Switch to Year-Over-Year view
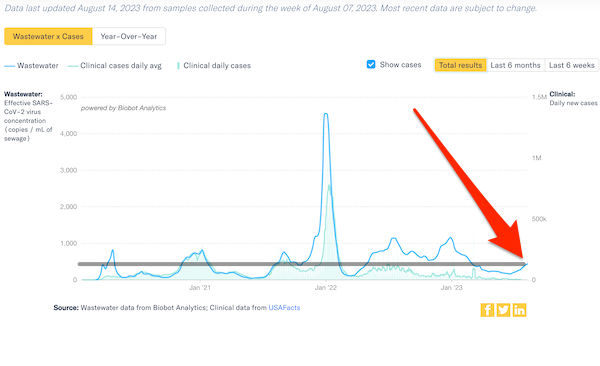This screenshot has height=366, width=600. pos(129,36)
